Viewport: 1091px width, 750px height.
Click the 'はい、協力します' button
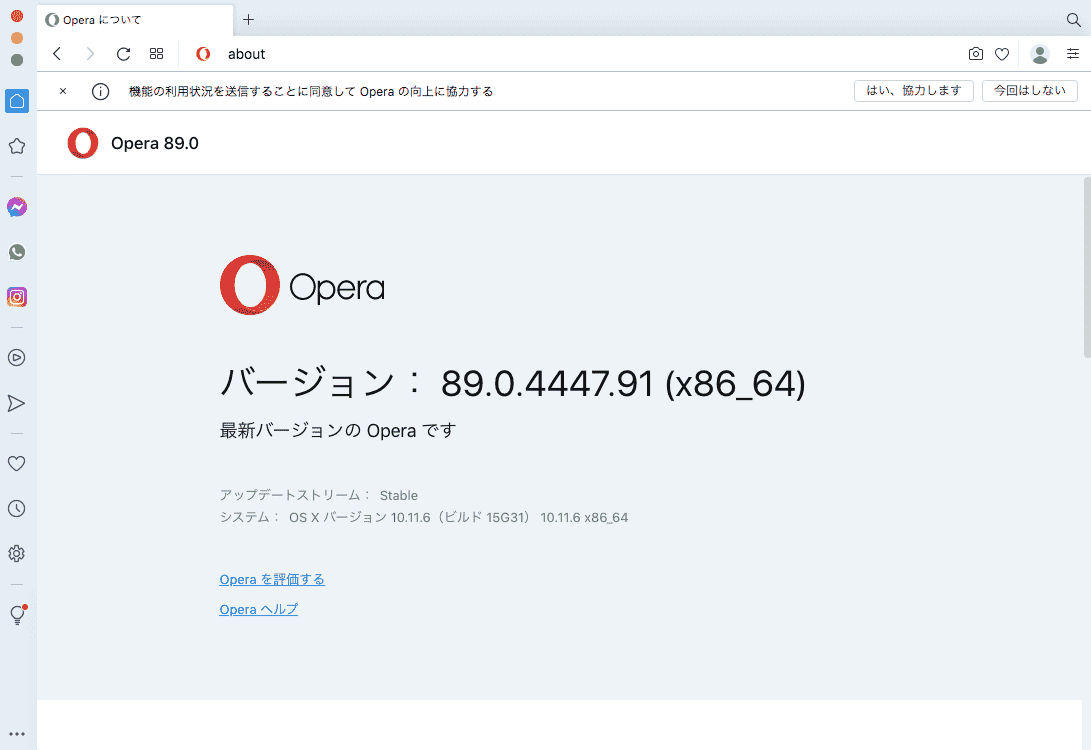point(914,91)
